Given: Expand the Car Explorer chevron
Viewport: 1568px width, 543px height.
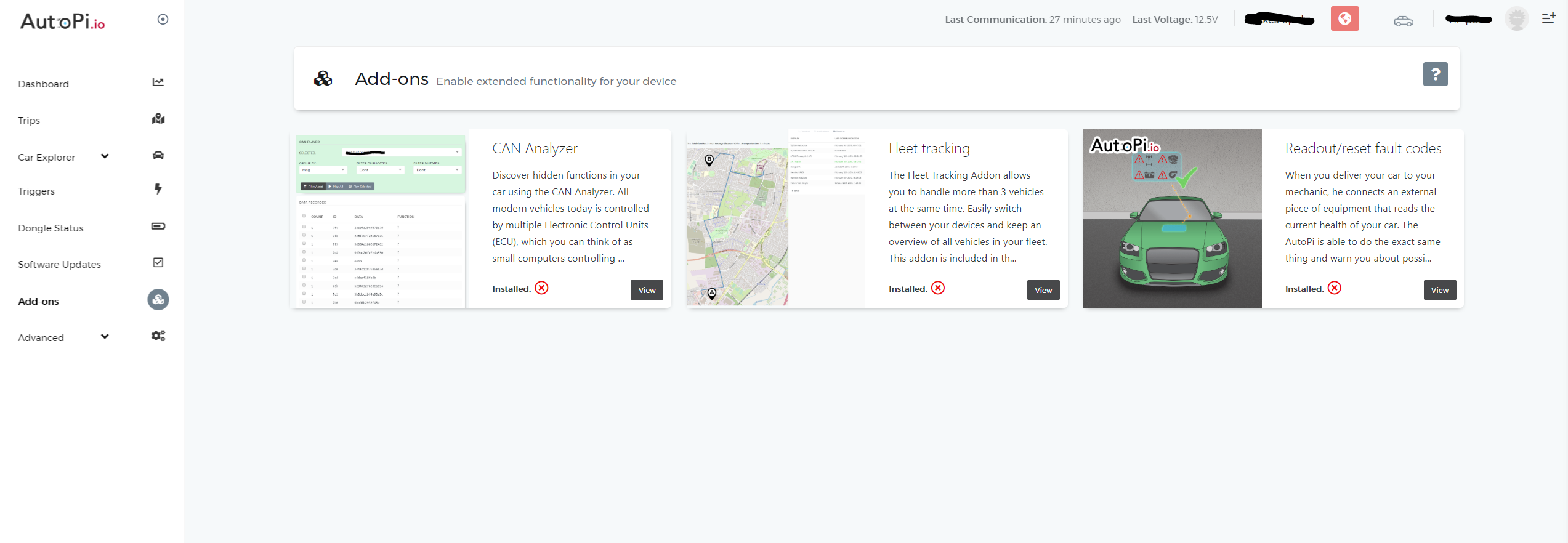Looking at the screenshot, I should (x=105, y=156).
